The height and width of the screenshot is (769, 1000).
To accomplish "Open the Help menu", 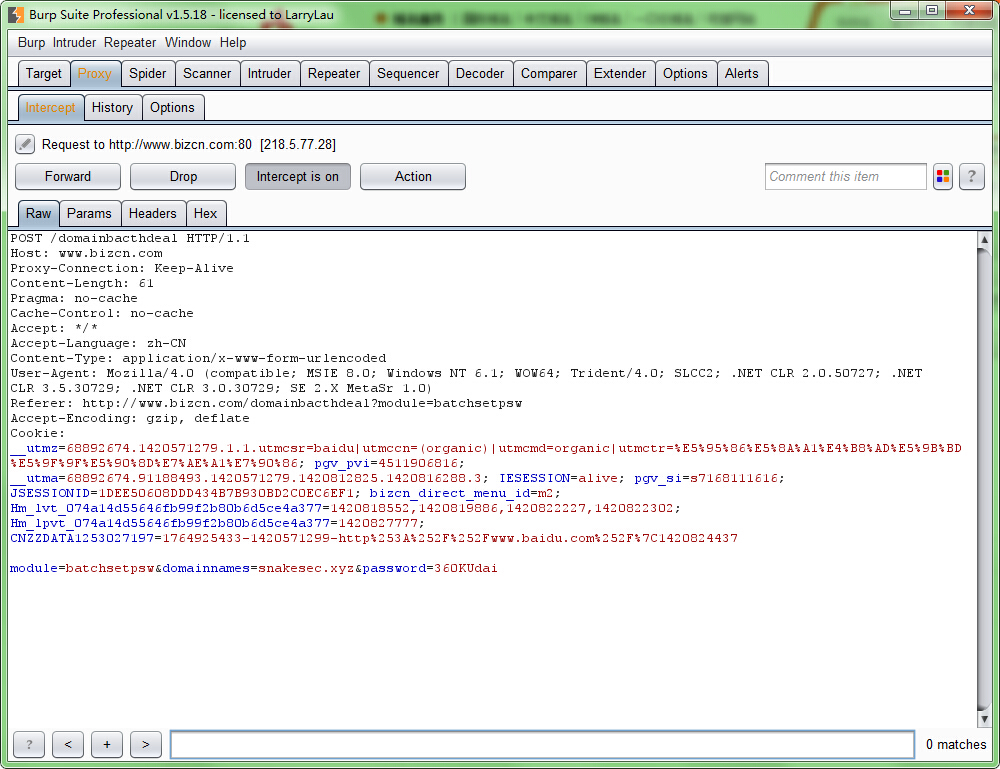I will coord(233,43).
